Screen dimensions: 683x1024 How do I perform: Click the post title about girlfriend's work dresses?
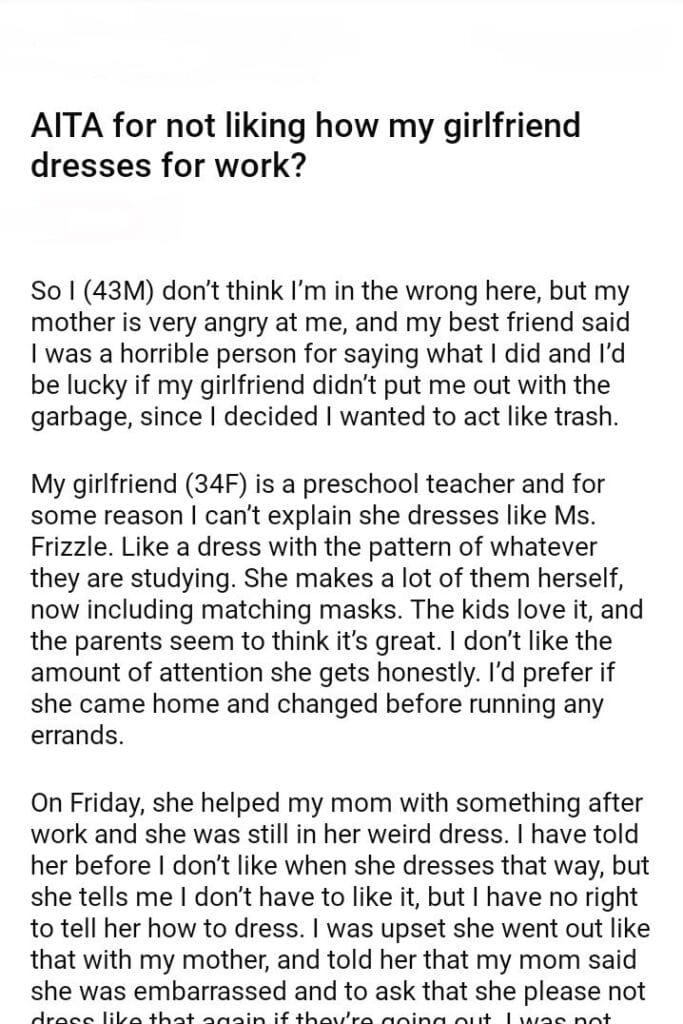click(x=306, y=145)
